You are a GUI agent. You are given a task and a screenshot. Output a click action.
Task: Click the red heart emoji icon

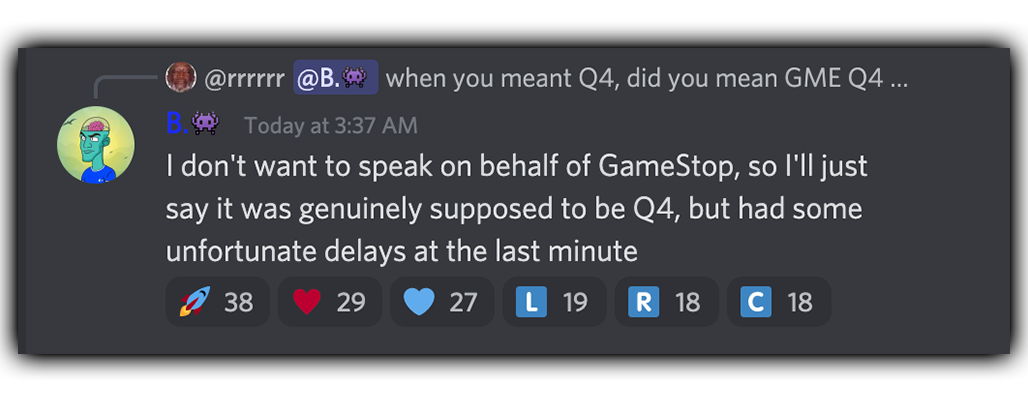(x=307, y=302)
